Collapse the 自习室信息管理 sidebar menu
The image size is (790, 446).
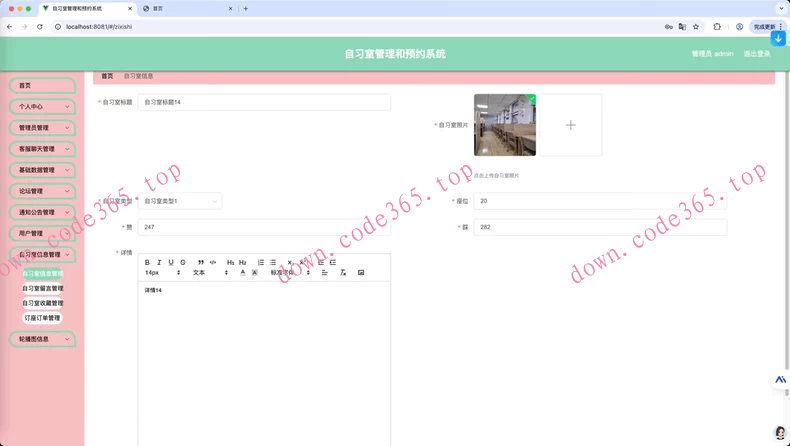pyautogui.click(x=42, y=255)
